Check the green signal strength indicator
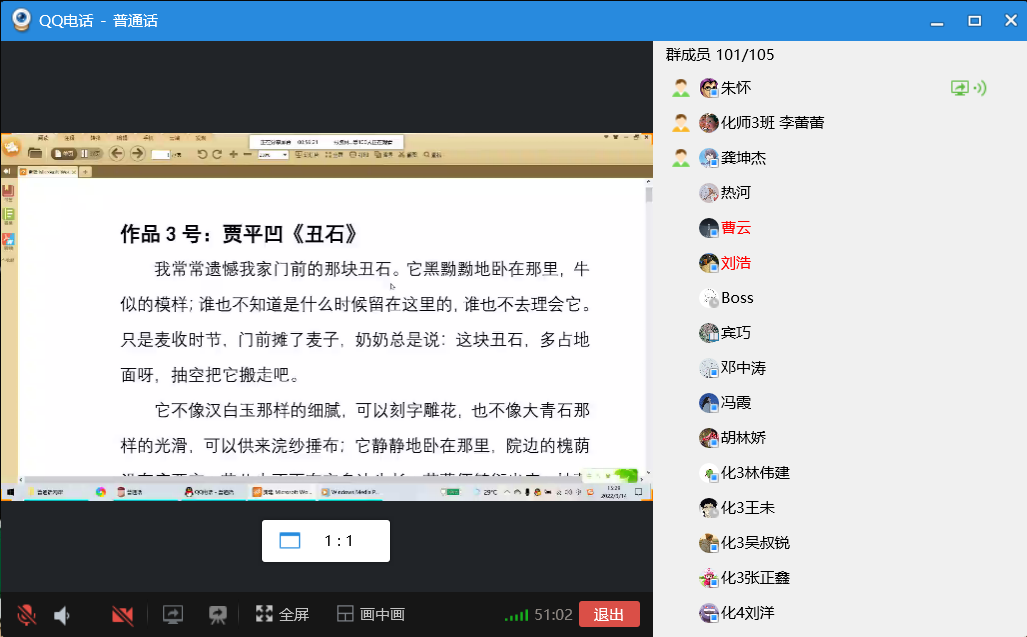The height and width of the screenshot is (637, 1027). click(516, 615)
